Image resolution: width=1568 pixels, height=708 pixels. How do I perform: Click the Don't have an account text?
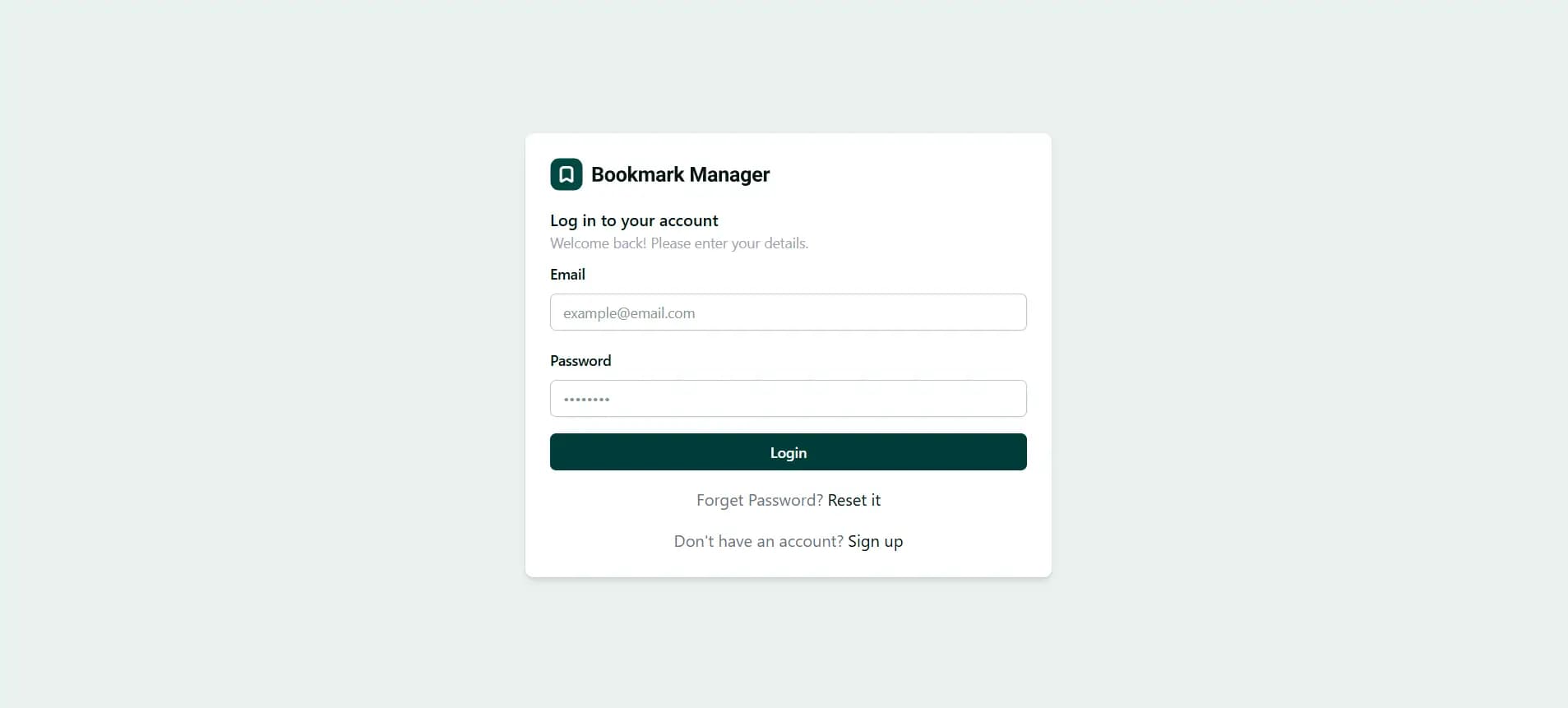click(757, 541)
